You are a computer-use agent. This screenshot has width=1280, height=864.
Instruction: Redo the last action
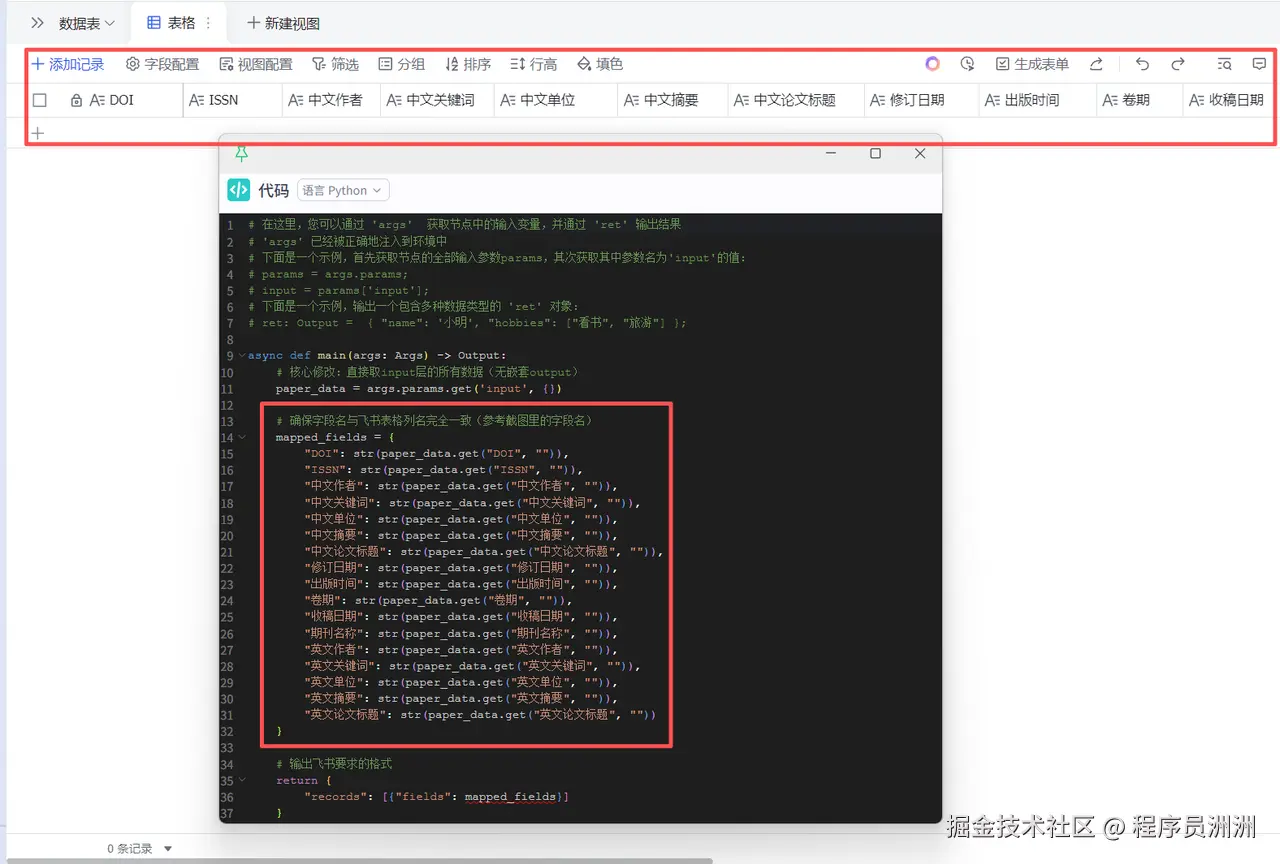coord(1178,64)
